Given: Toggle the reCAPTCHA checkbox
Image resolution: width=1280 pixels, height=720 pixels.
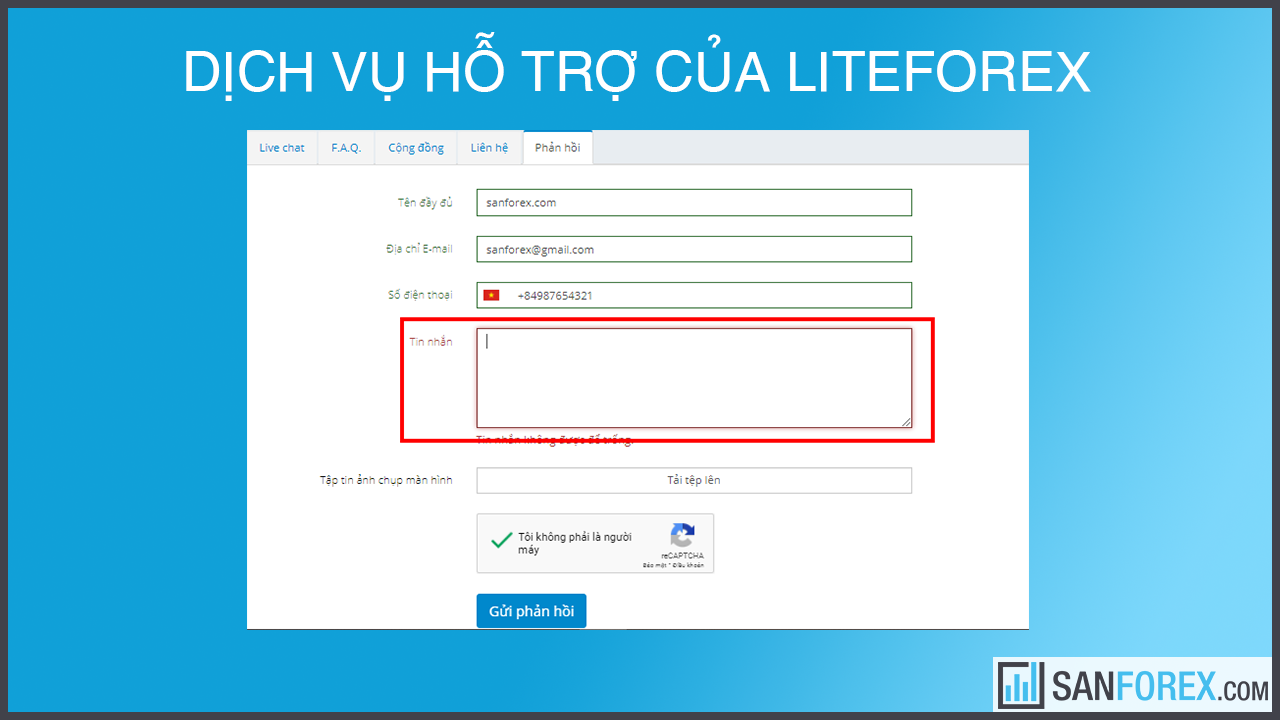Looking at the screenshot, I should [x=501, y=541].
